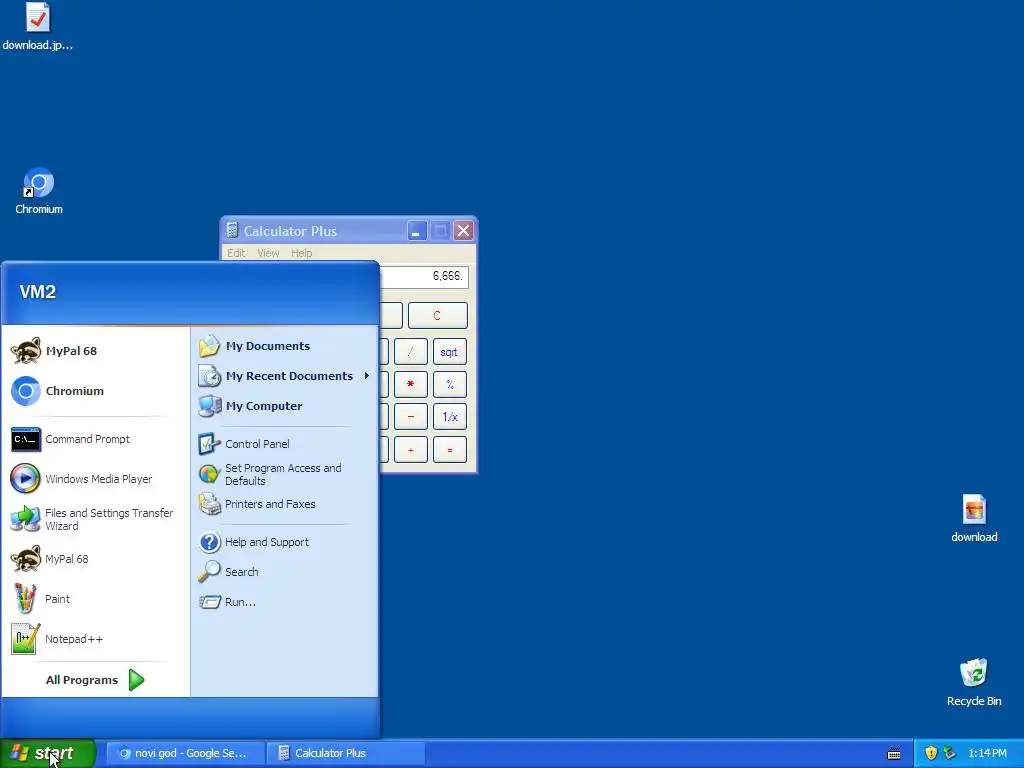Expand All Programs list

point(95,680)
